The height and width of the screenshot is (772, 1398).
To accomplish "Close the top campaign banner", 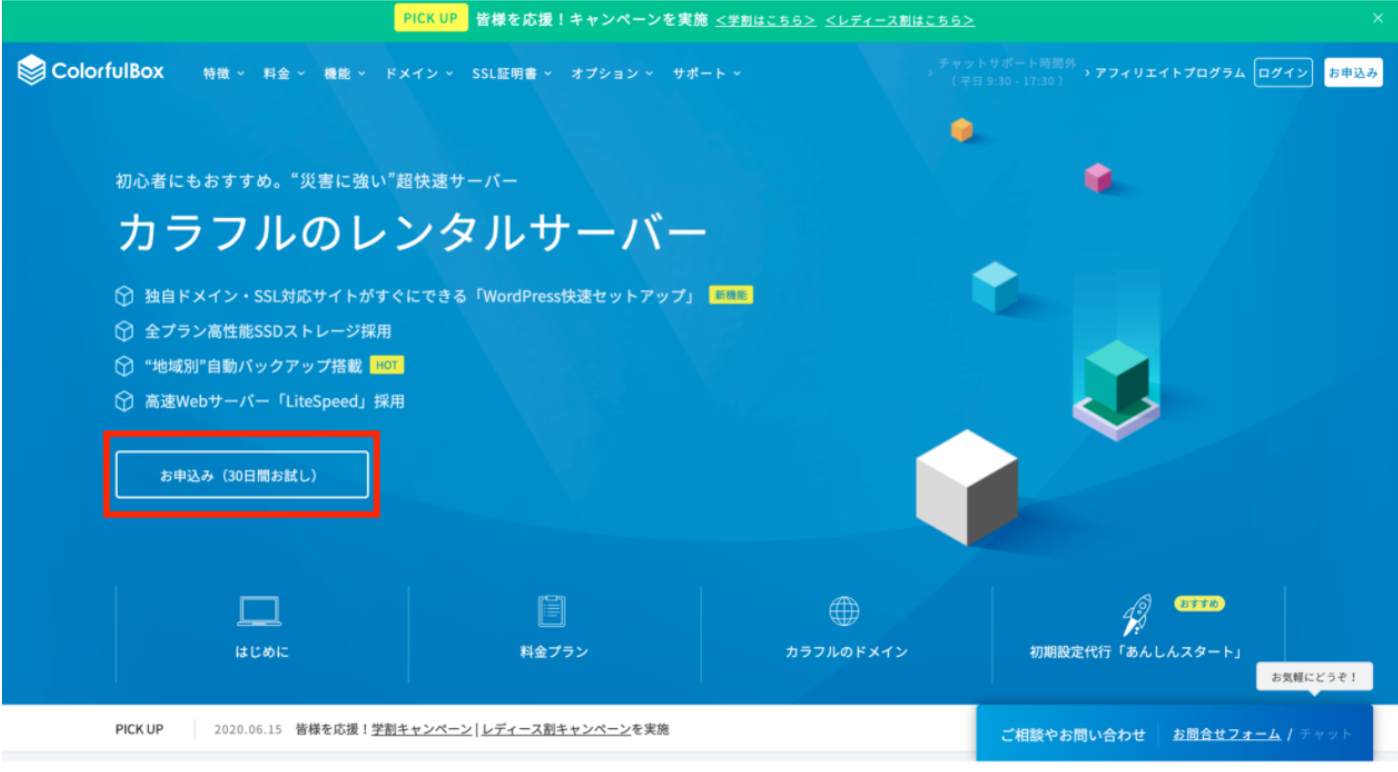I will click(1378, 19).
